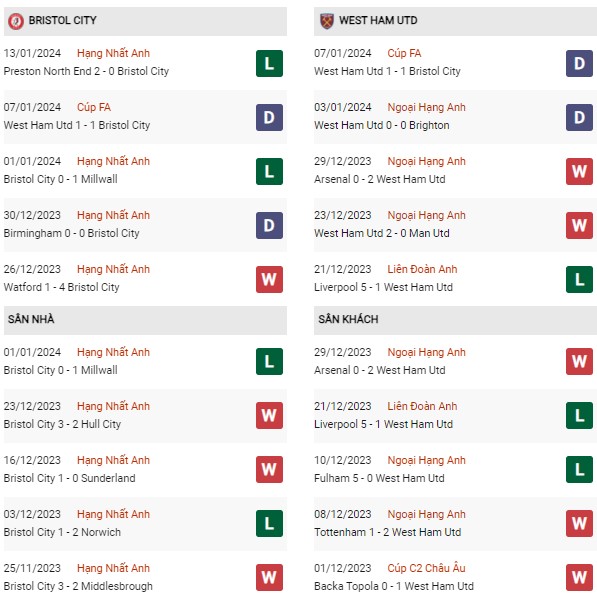Select the SÂN NHÀ section header
The width and height of the screenshot is (597, 597).
[x=145, y=319]
